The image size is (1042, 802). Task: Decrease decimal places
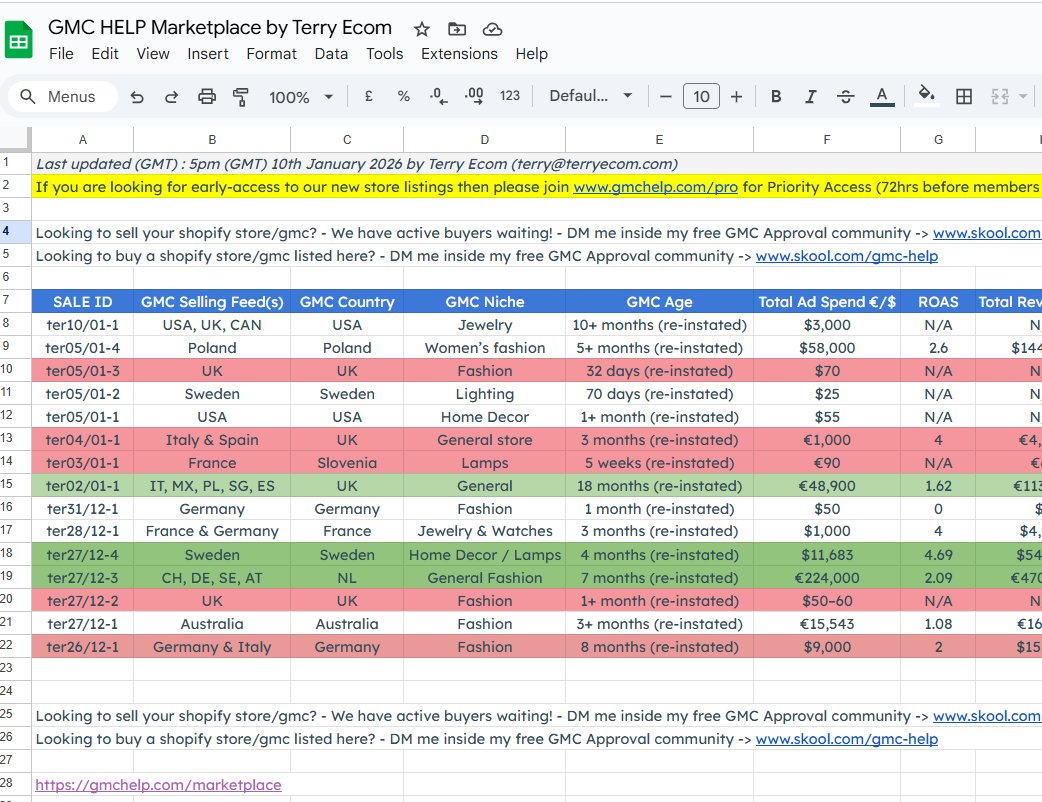coord(438,96)
